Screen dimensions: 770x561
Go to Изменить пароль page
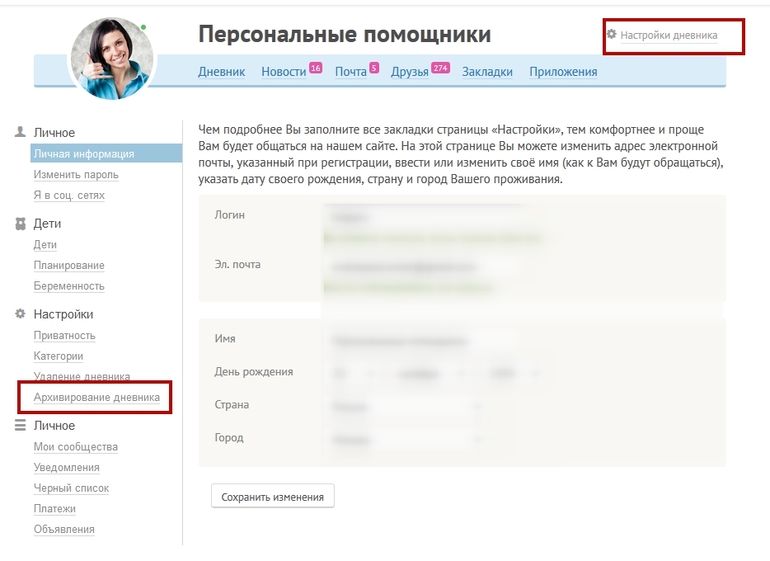click(x=76, y=175)
